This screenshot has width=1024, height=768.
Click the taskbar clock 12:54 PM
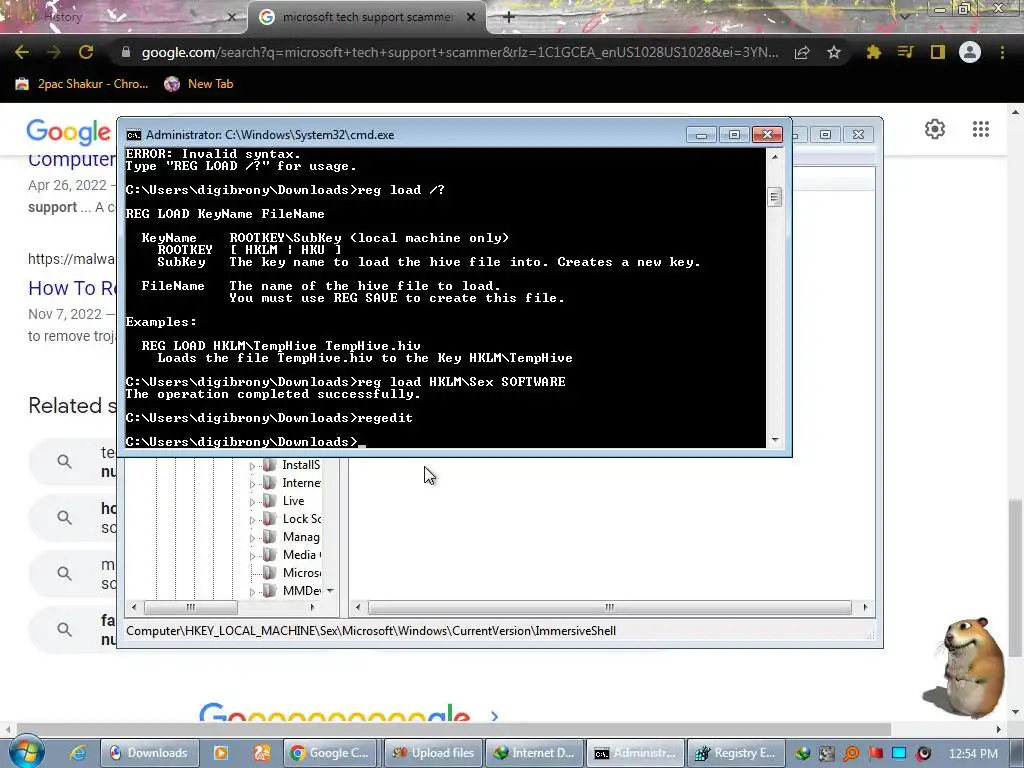(x=973, y=754)
